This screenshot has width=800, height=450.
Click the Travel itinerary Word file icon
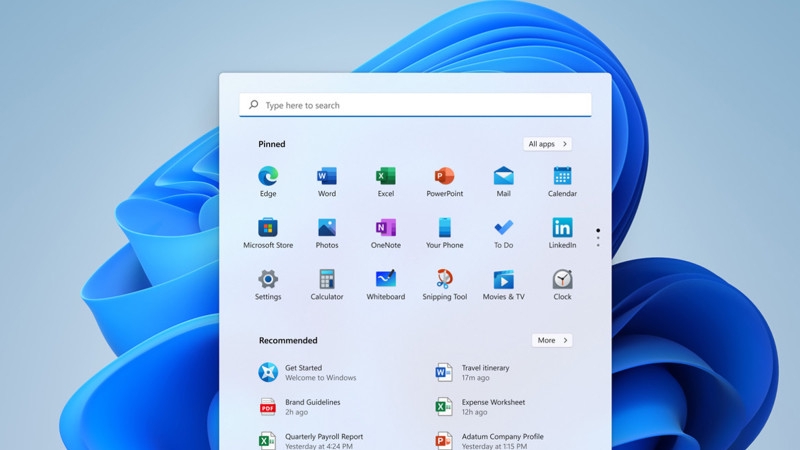pyautogui.click(x=444, y=372)
